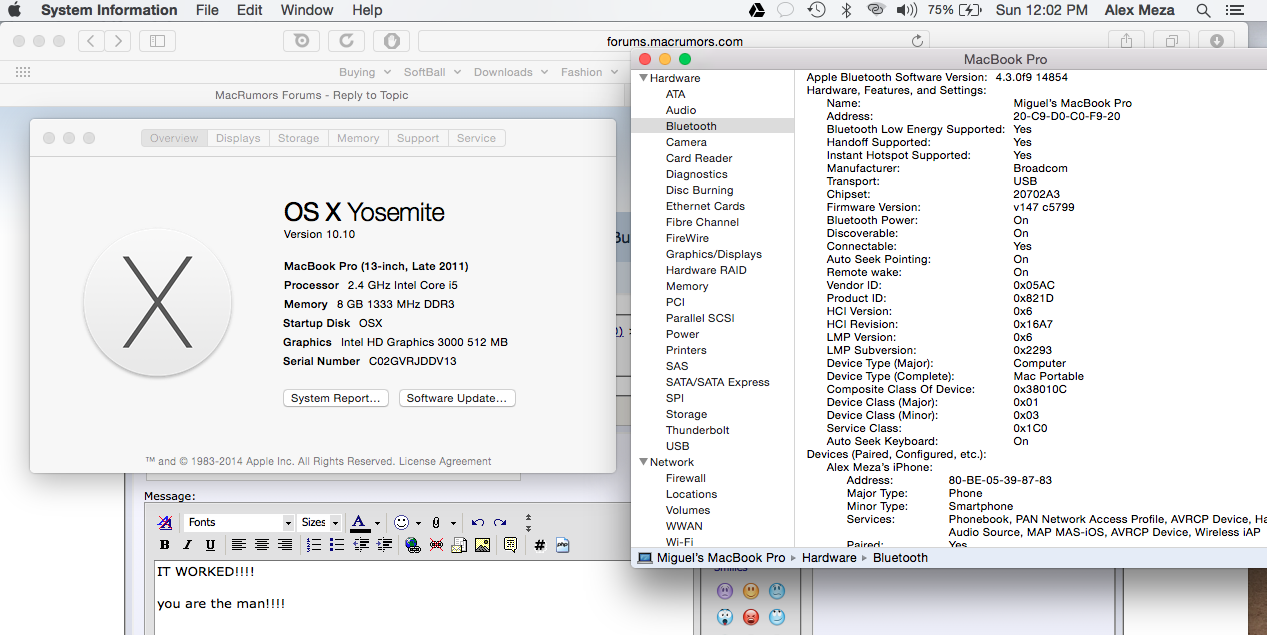Switch to the Storage tab

pyautogui.click(x=298, y=138)
